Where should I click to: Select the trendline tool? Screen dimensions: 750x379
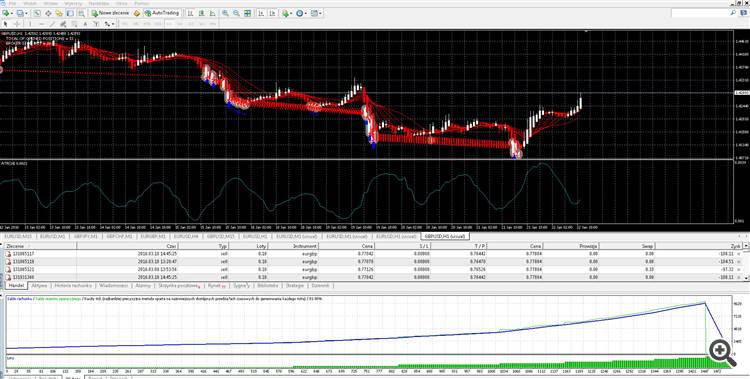52,23
